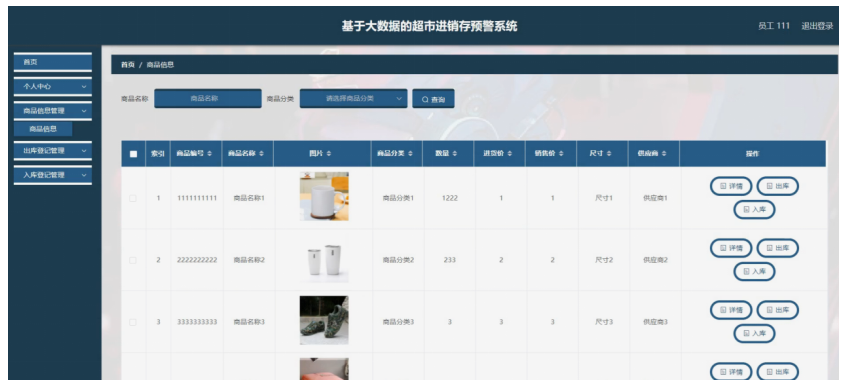The width and height of the screenshot is (853, 384).
Task: Expand the 个人中心 sidebar menu
Action: [x=53, y=86]
